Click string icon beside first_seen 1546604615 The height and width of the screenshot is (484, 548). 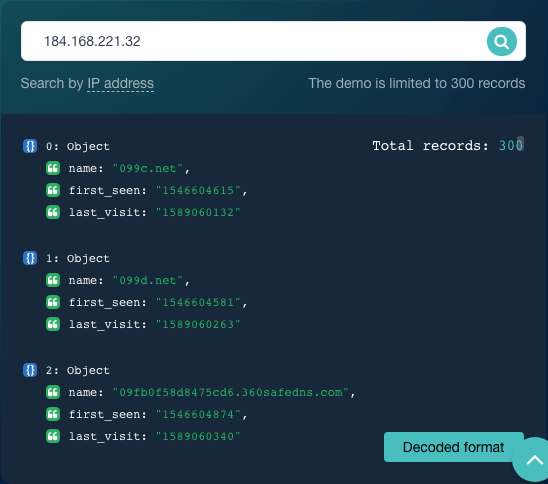53,190
